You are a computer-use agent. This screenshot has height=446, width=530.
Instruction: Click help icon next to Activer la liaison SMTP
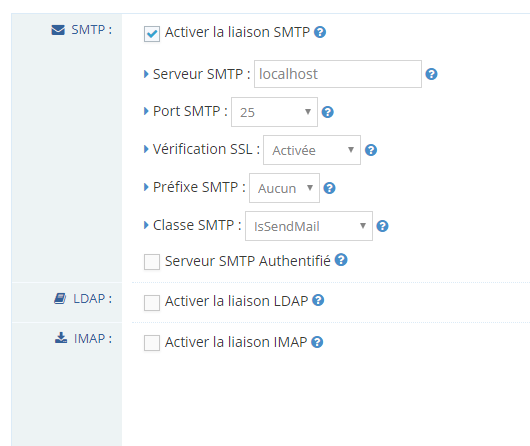click(x=320, y=32)
